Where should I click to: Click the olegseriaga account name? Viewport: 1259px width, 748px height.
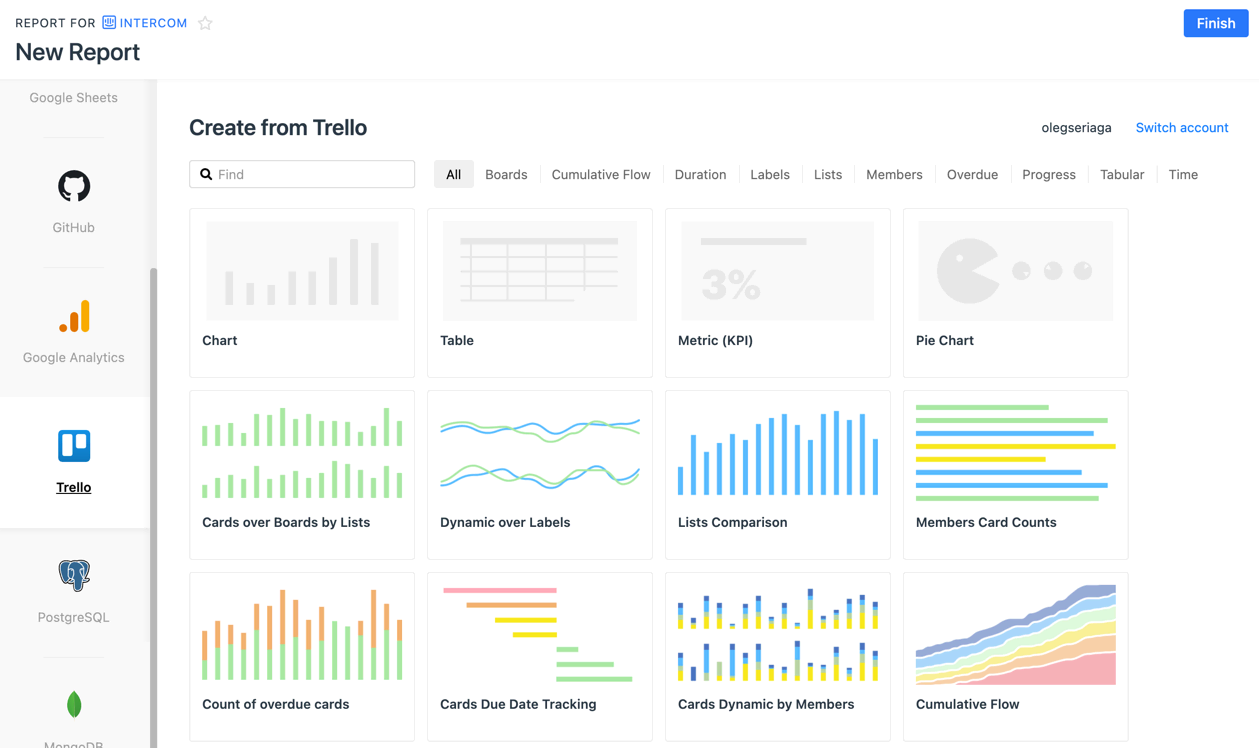click(1076, 128)
